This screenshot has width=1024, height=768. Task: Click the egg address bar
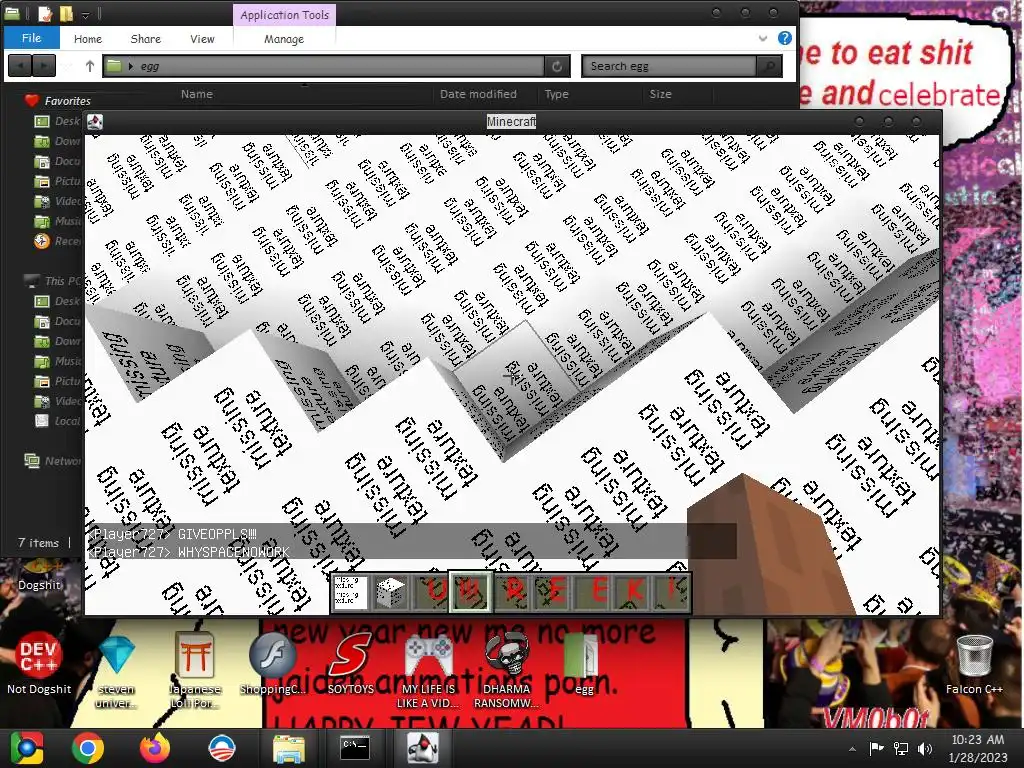[323, 66]
